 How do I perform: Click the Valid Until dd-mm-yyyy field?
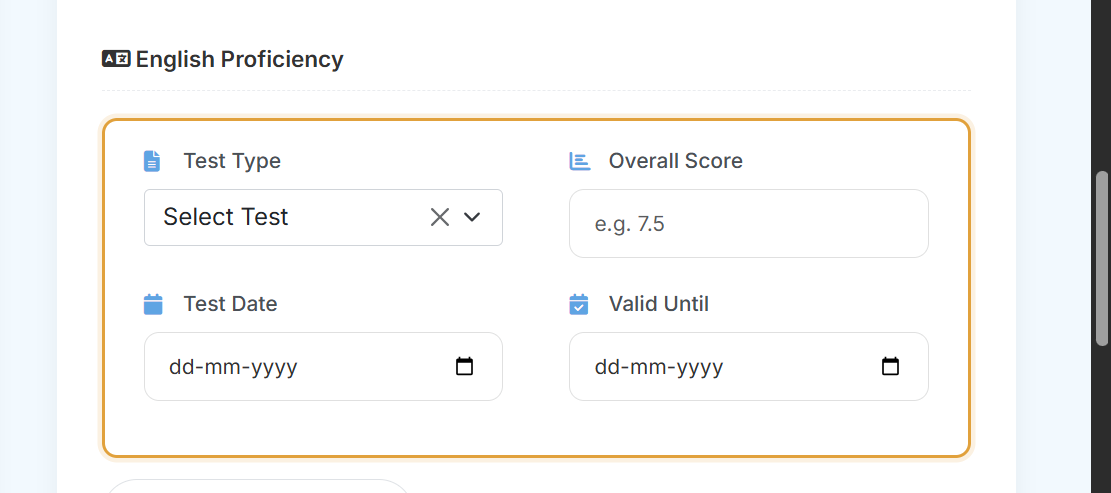(x=749, y=367)
